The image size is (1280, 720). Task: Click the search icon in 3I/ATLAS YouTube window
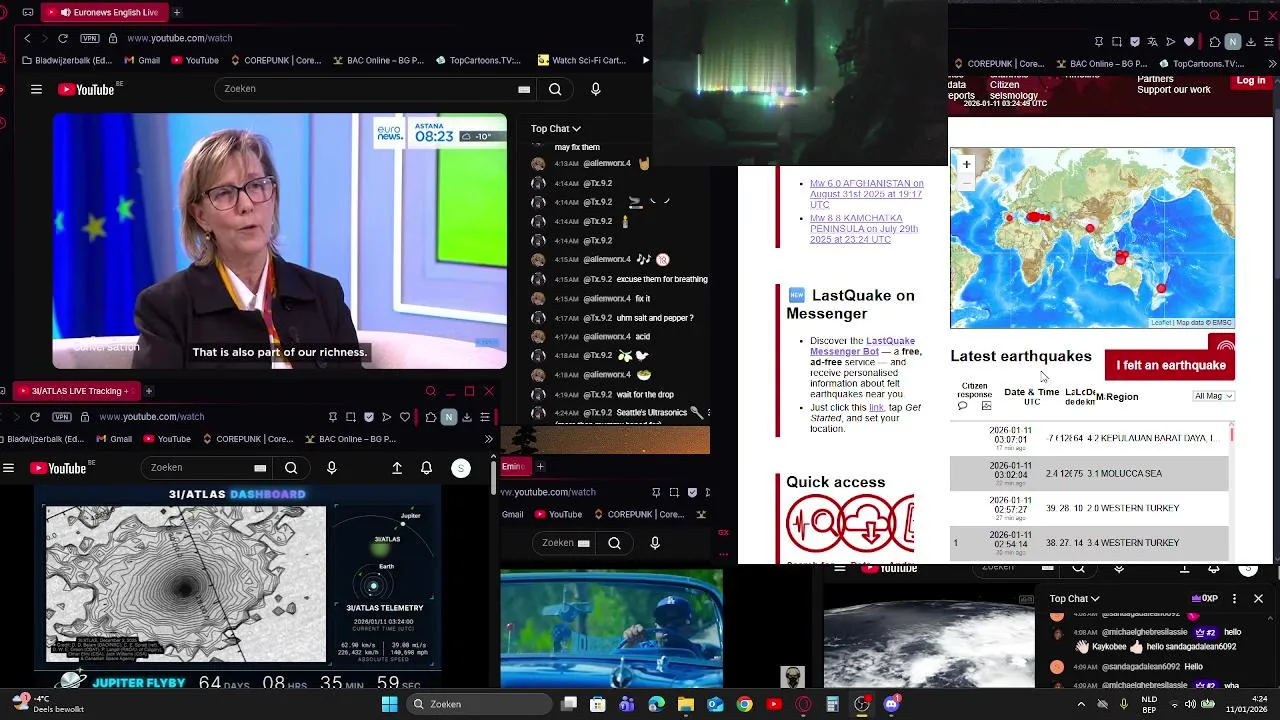pyautogui.click(x=291, y=468)
